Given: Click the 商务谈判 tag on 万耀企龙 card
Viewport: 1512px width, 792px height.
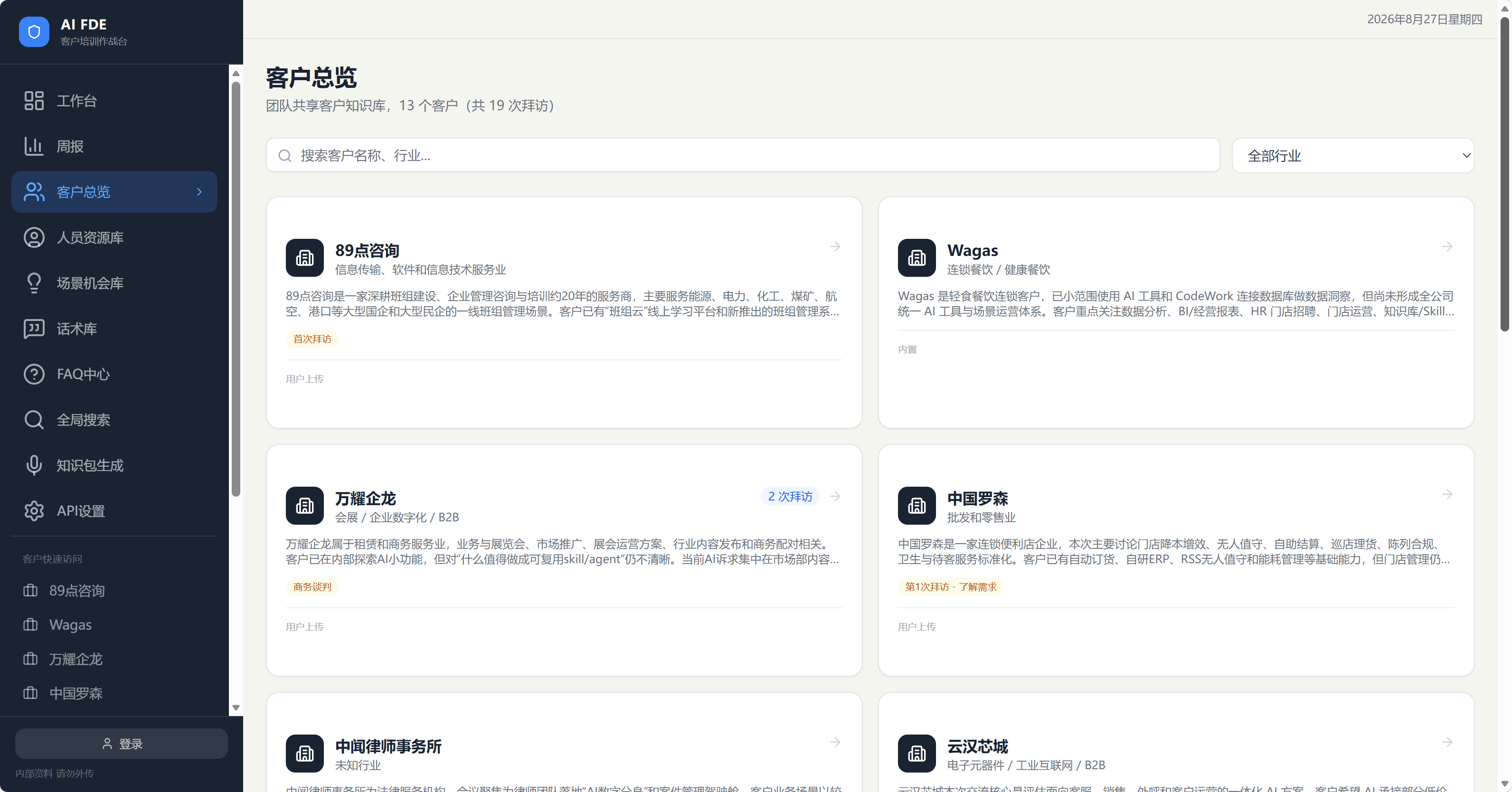Looking at the screenshot, I should [x=312, y=586].
